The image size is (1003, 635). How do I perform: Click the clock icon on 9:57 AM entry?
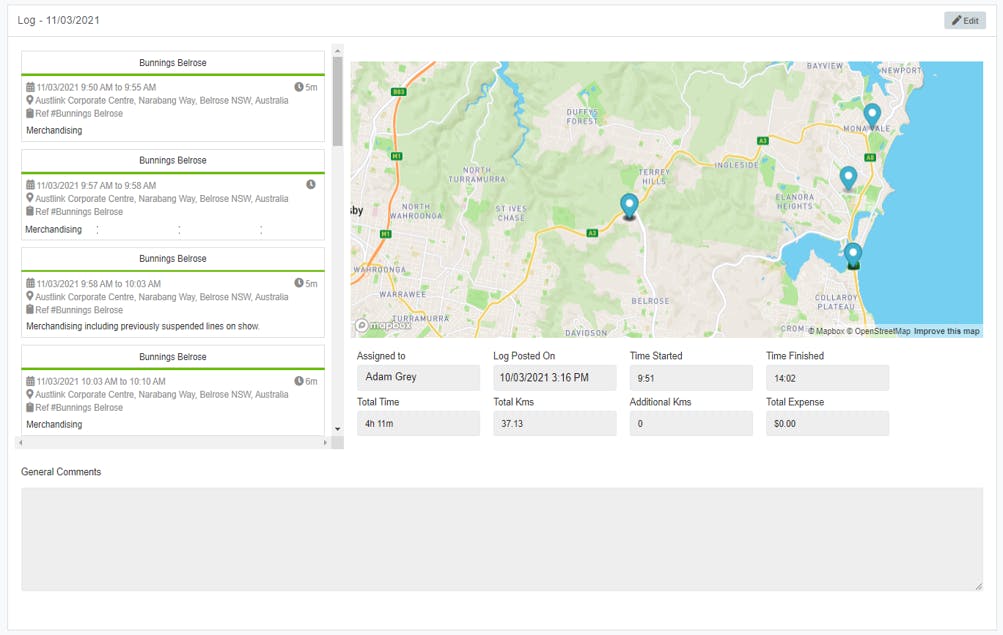[x=311, y=184]
